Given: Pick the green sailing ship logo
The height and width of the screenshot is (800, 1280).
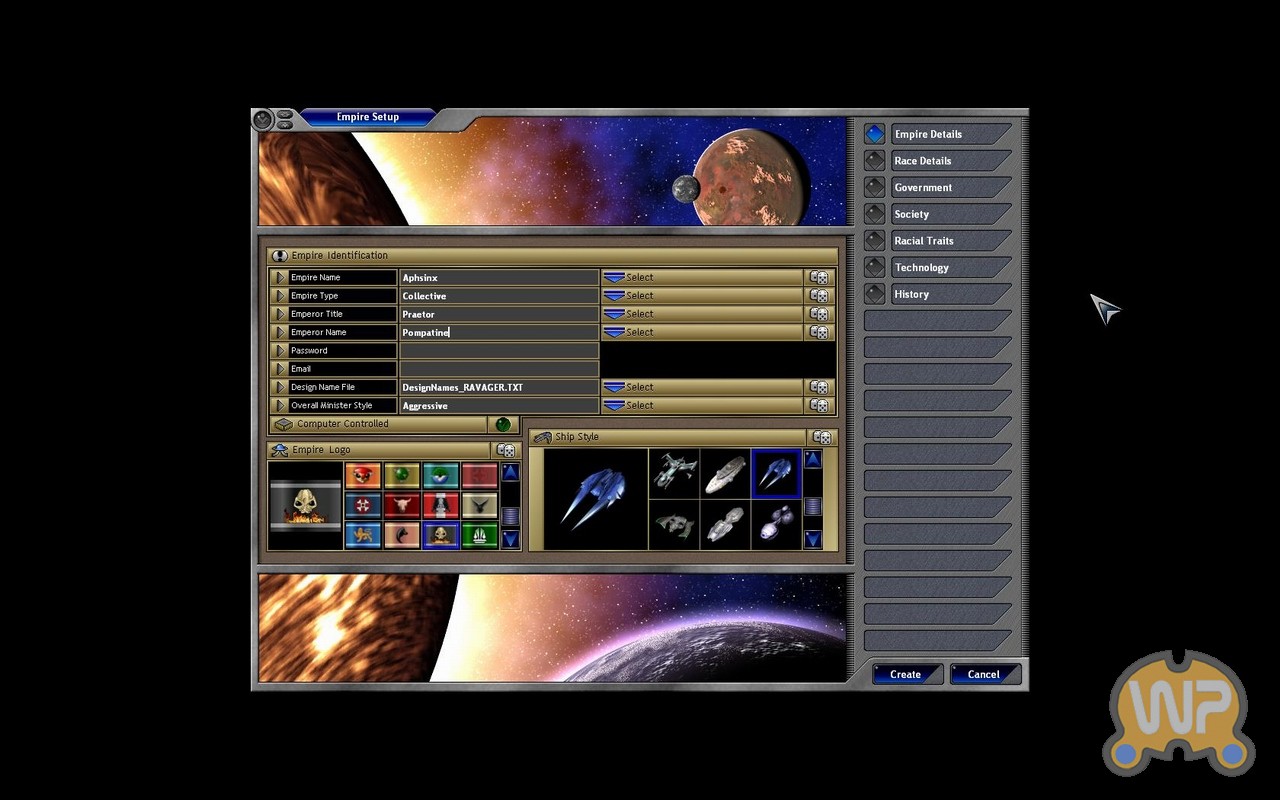Looking at the screenshot, I should coord(480,535).
